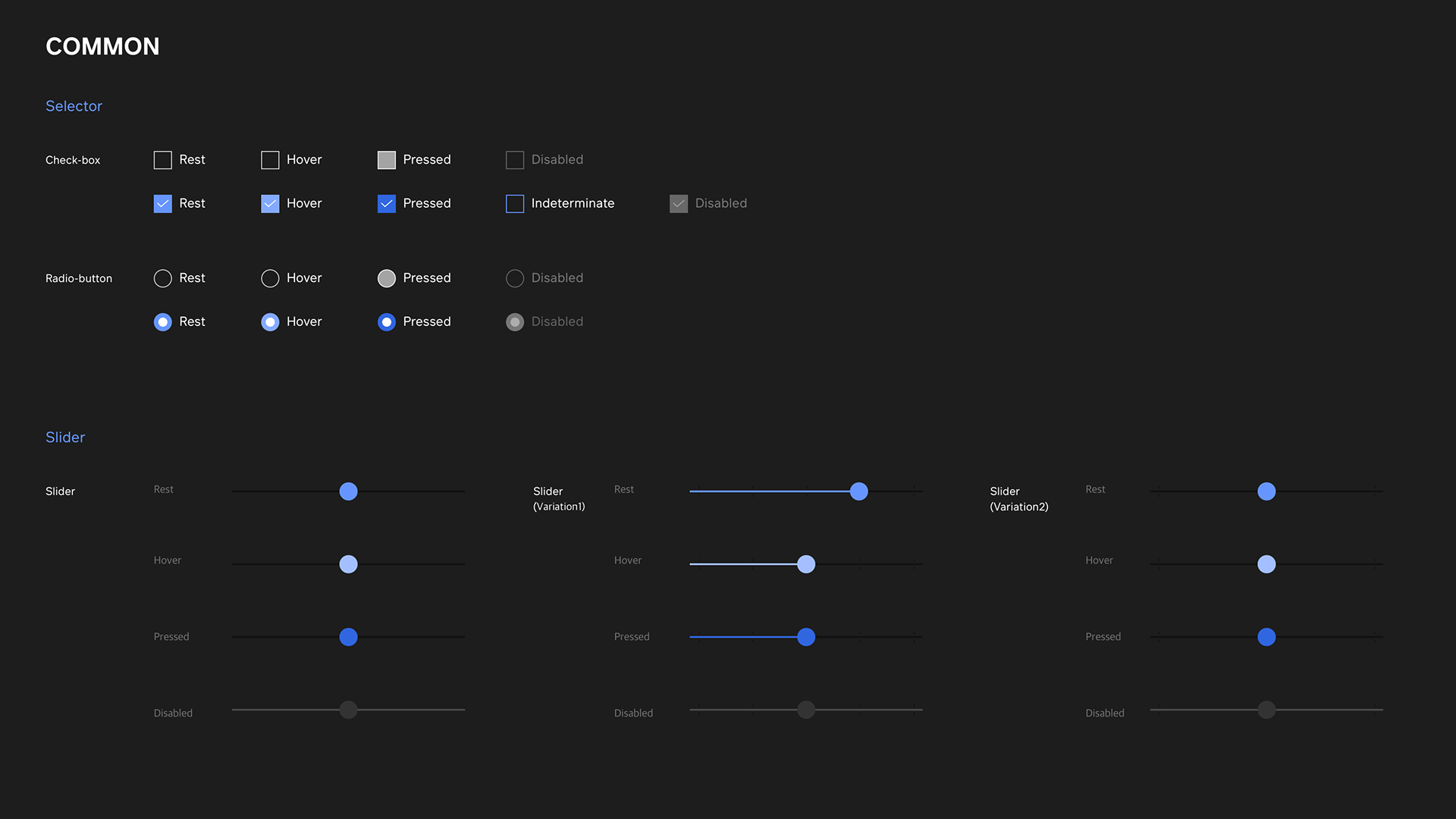Uncheck the checked Rest checkbox
The height and width of the screenshot is (819, 1456).
coord(162,204)
